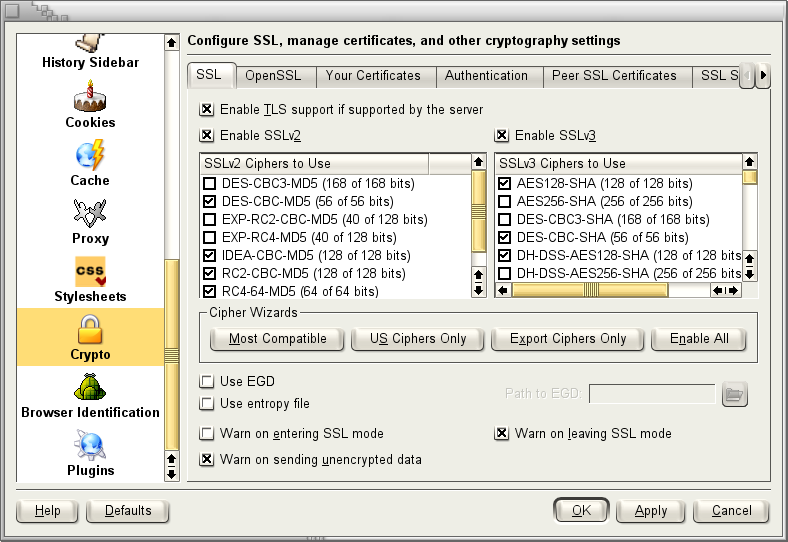
Task: Uncheck the DH-DSS-AES128-SHA cipher
Action: (x=504, y=255)
